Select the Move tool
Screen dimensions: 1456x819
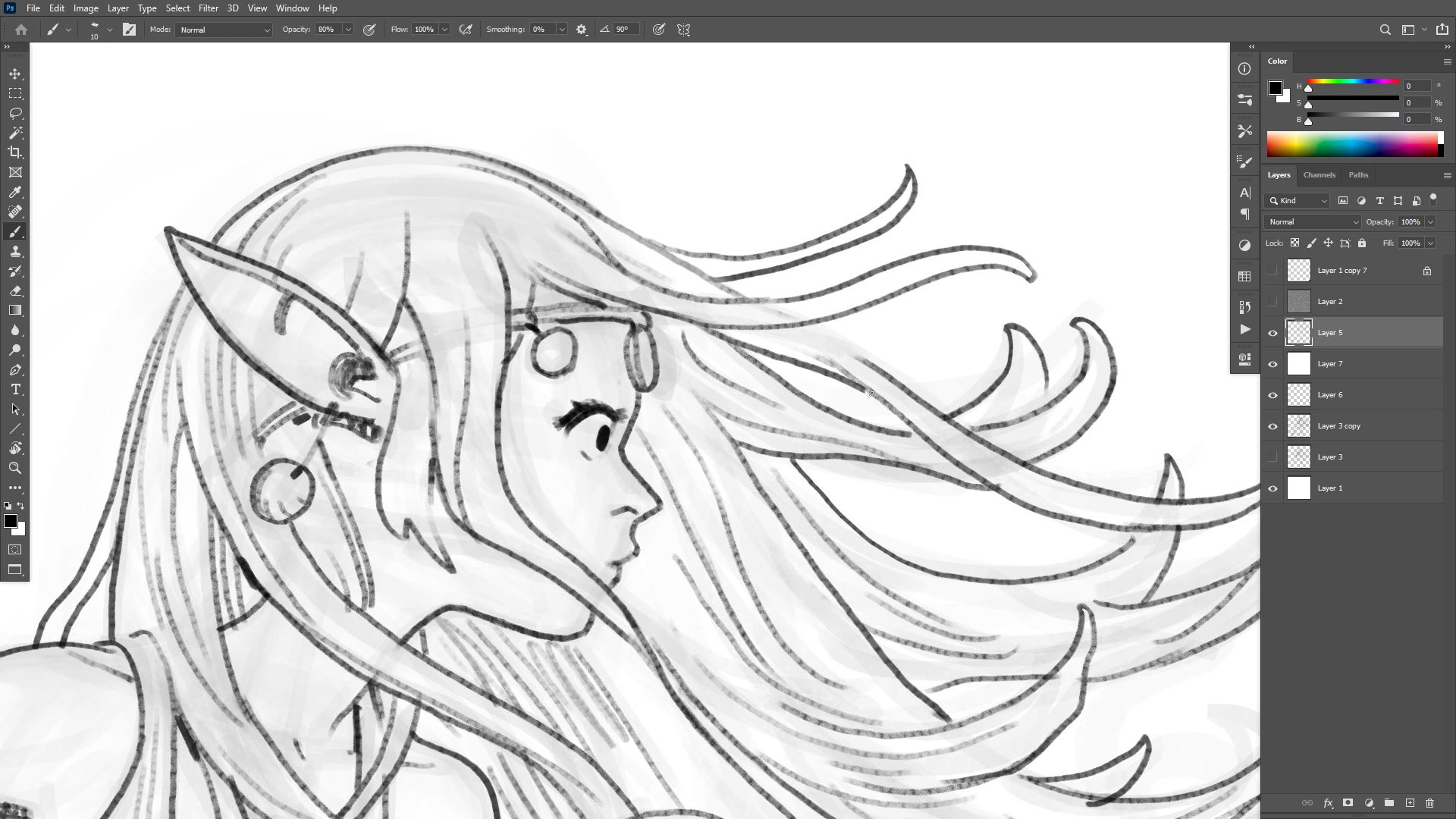click(15, 74)
